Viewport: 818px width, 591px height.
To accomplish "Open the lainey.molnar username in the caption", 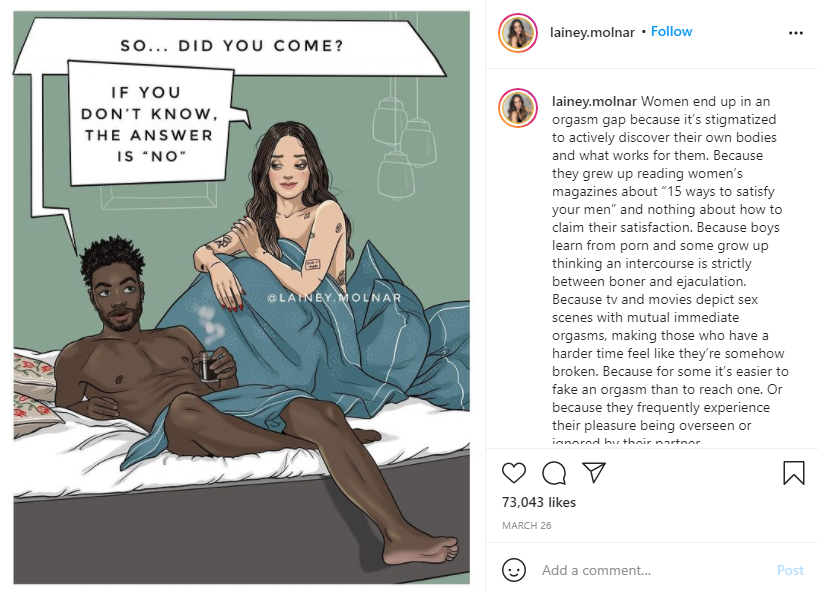I will click(x=594, y=101).
